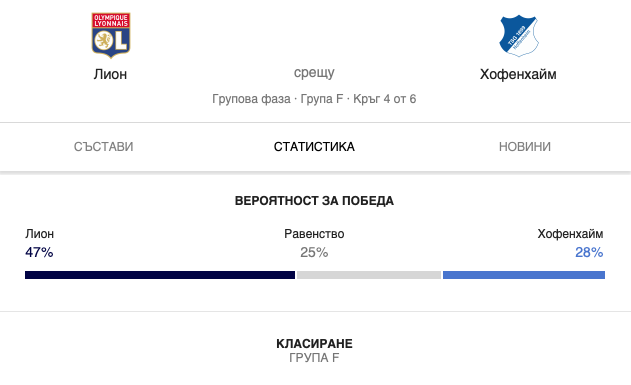Click the 28% win probability value

tap(589, 252)
